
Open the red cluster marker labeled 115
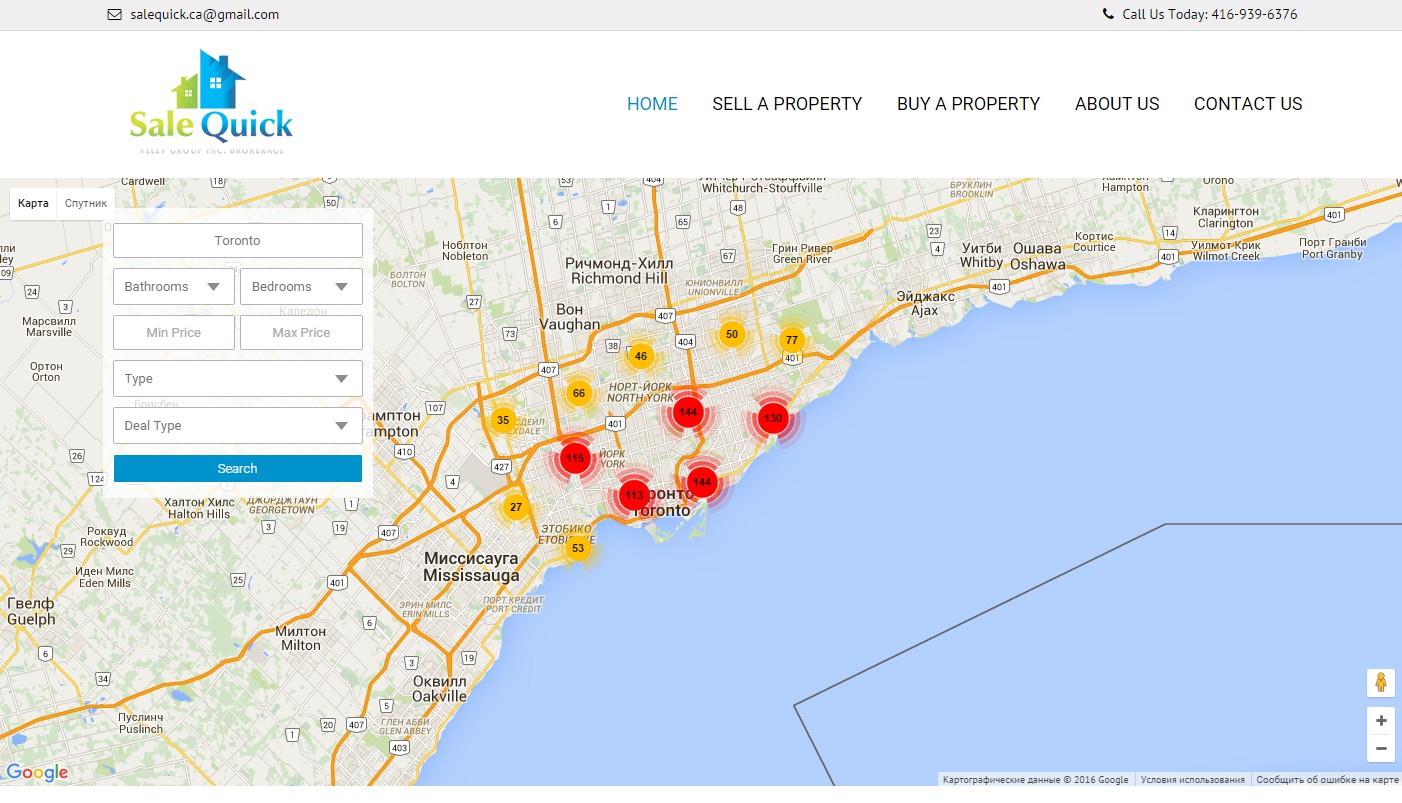(x=575, y=459)
